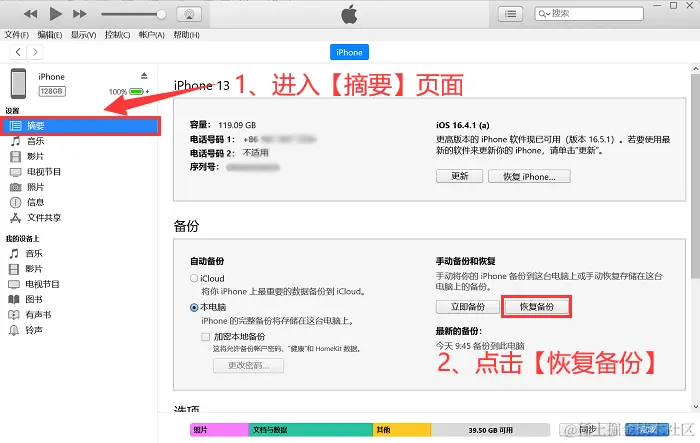Click the battery 100% indicator
Image resolution: width=700 pixels, height=443 pixels.
(129, 92)
